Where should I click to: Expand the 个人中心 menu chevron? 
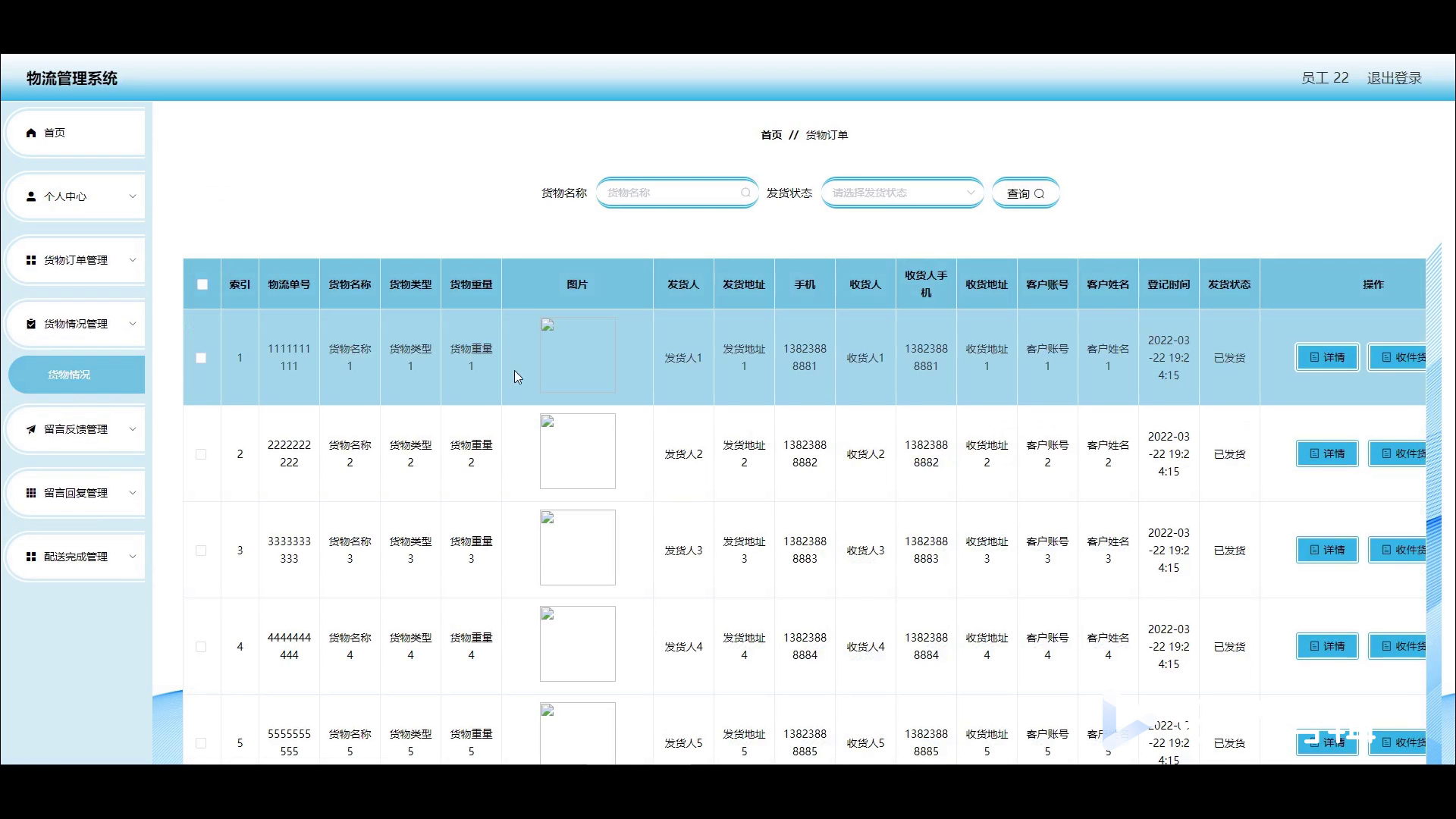[133, 196]
